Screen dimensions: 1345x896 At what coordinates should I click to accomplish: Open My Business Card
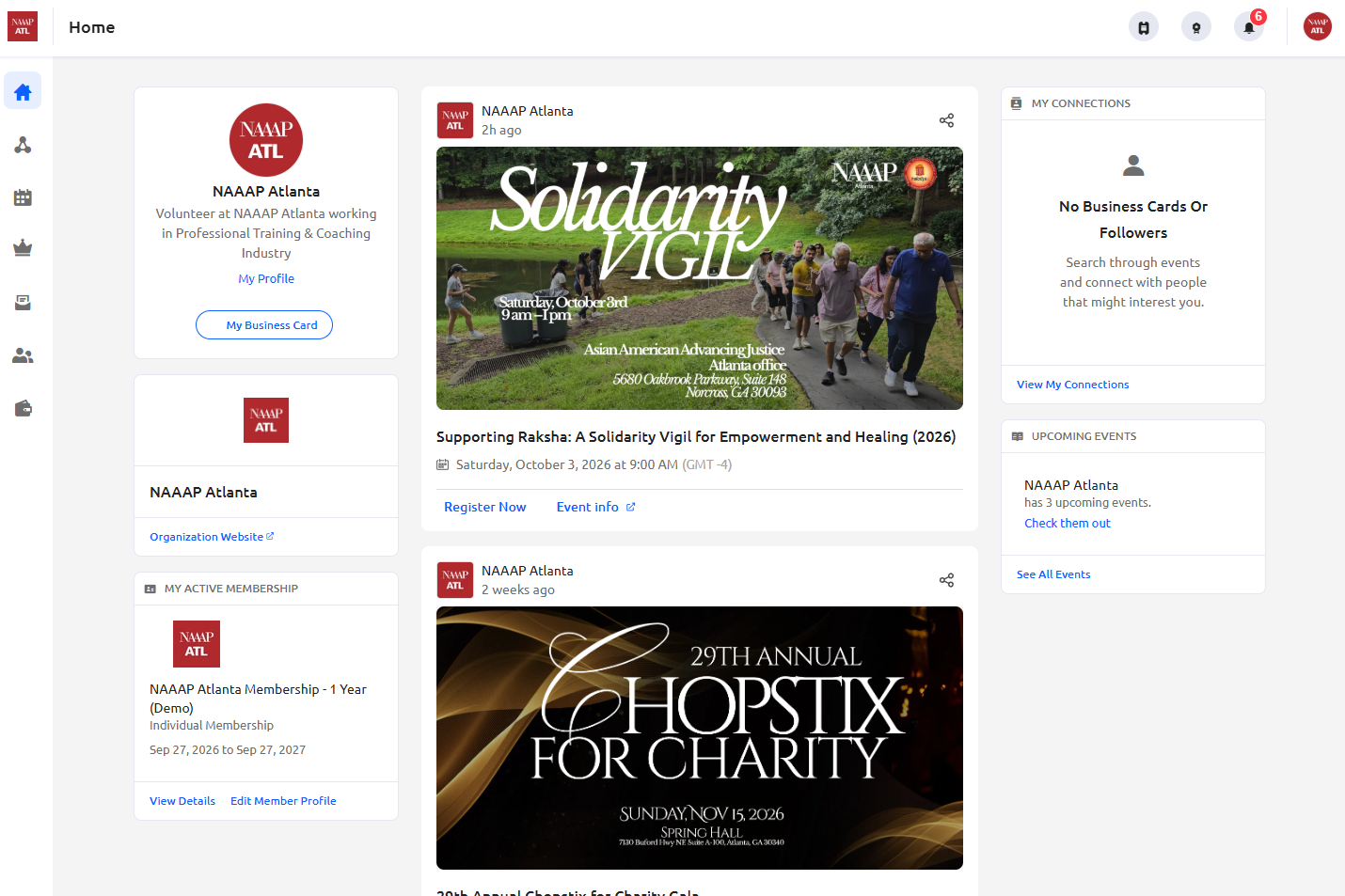pyautogui.click(x=264, y=324)
